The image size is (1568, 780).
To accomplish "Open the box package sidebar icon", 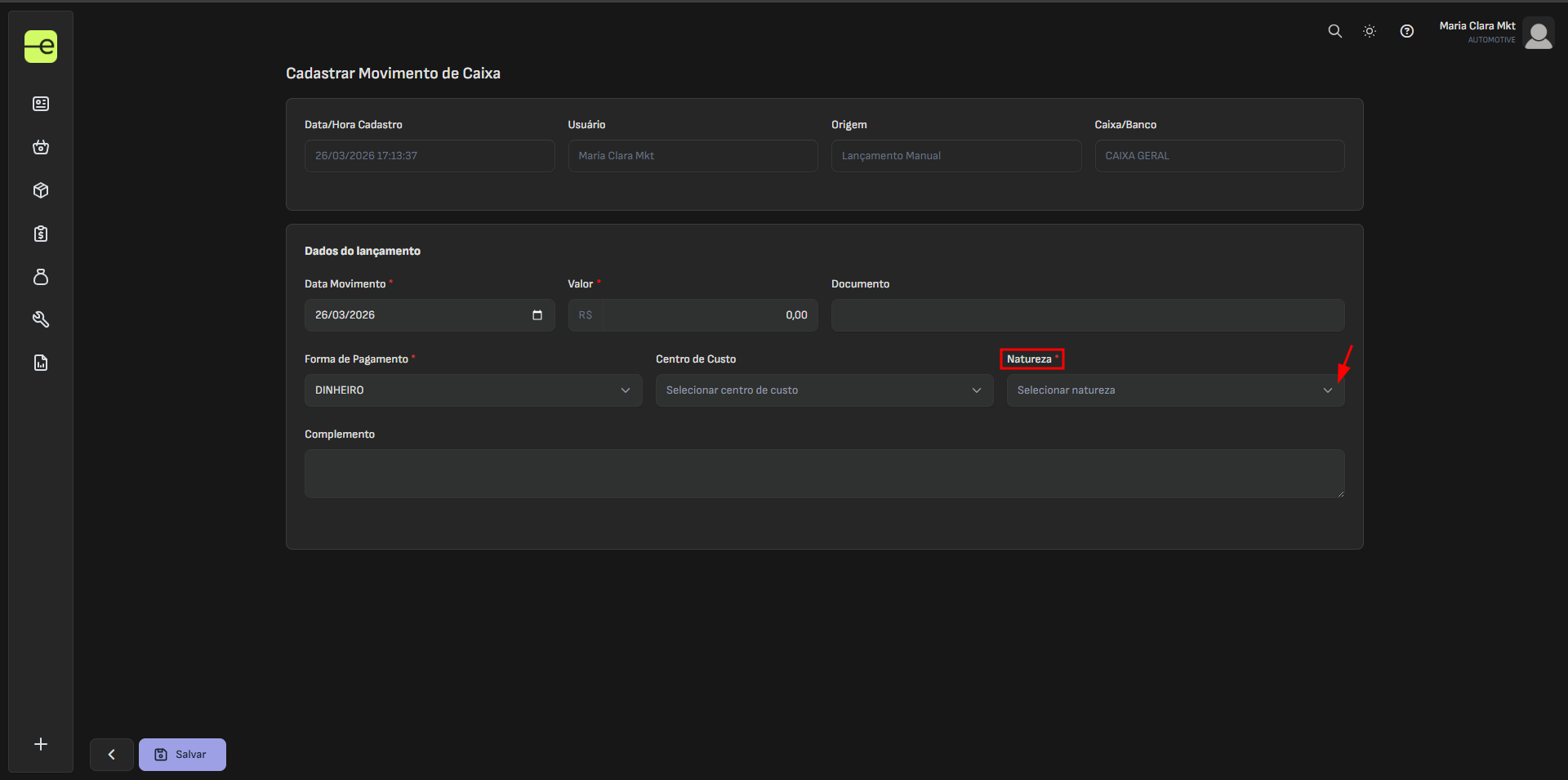I will (x=41, y=190).
